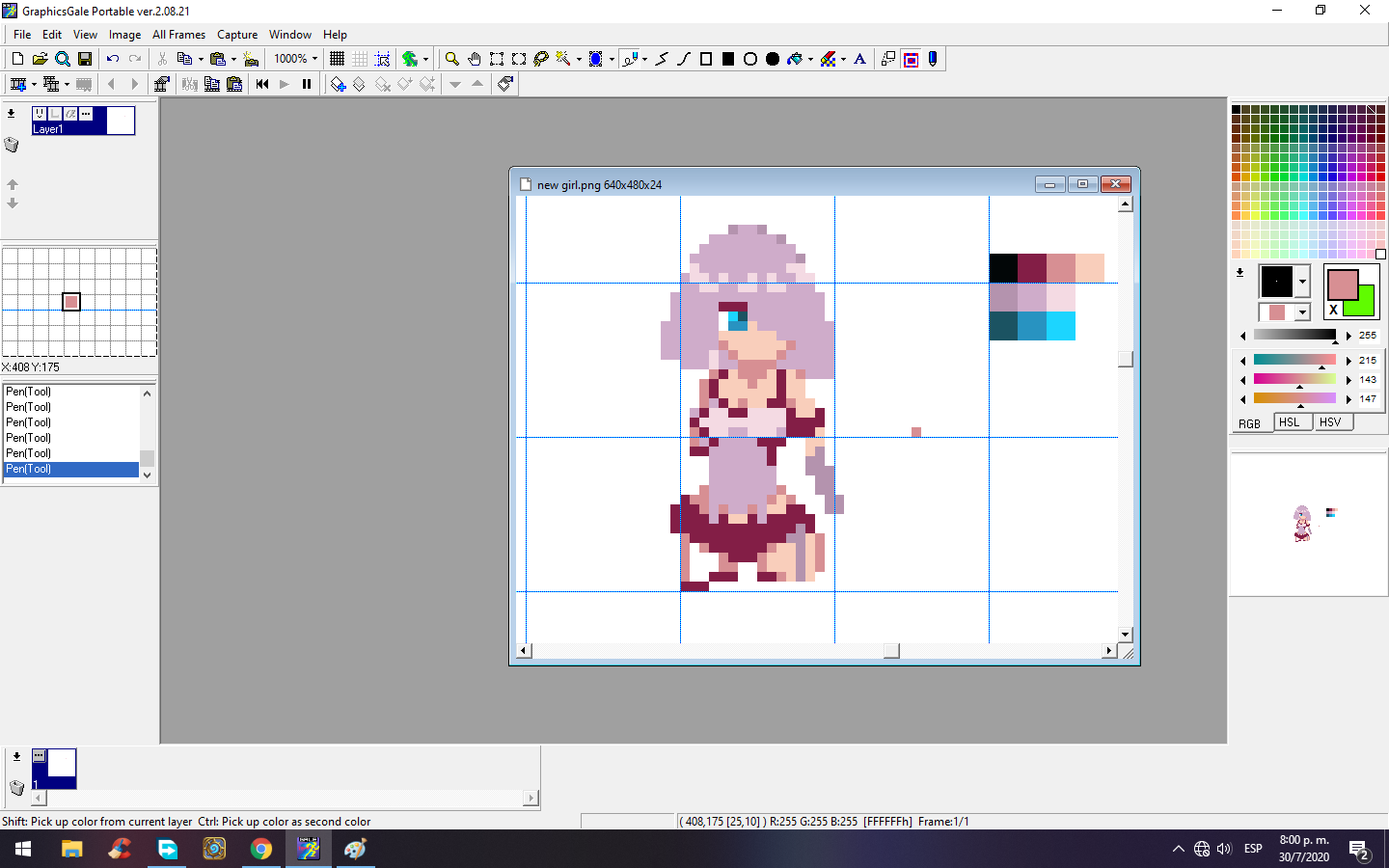
Task: Select the rectangle selection tool
Action: click(496, 59)
